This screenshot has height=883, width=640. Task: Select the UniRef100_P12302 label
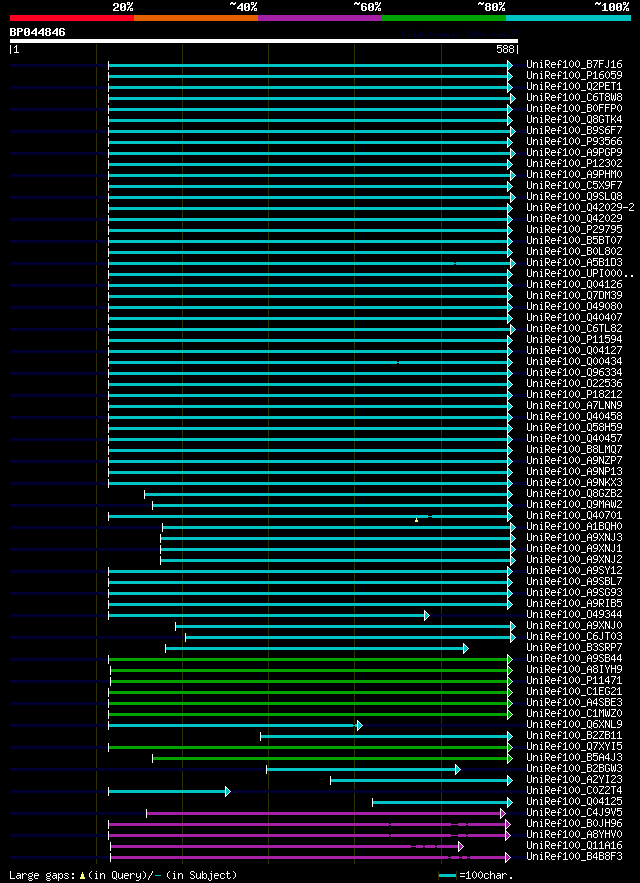574,164
